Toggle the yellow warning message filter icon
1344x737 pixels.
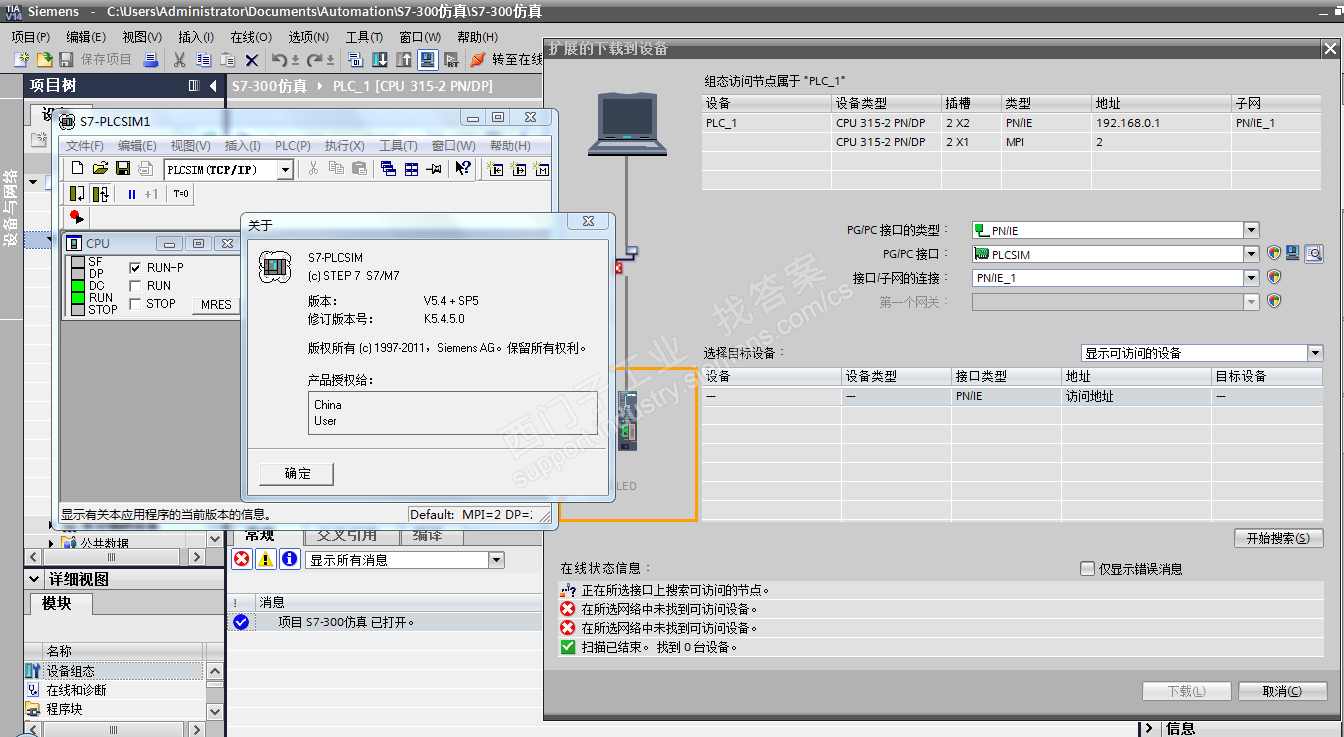click(265, 560)
